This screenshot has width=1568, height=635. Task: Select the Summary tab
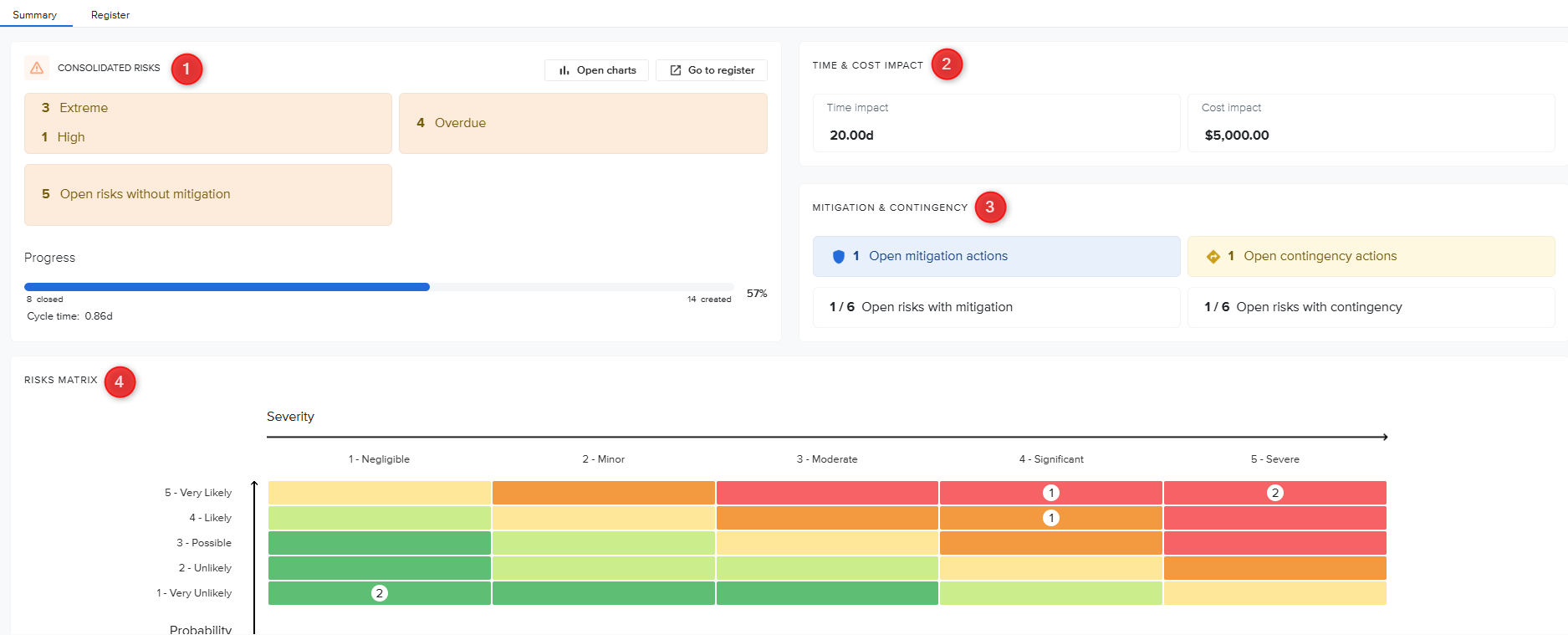[35, 15]
